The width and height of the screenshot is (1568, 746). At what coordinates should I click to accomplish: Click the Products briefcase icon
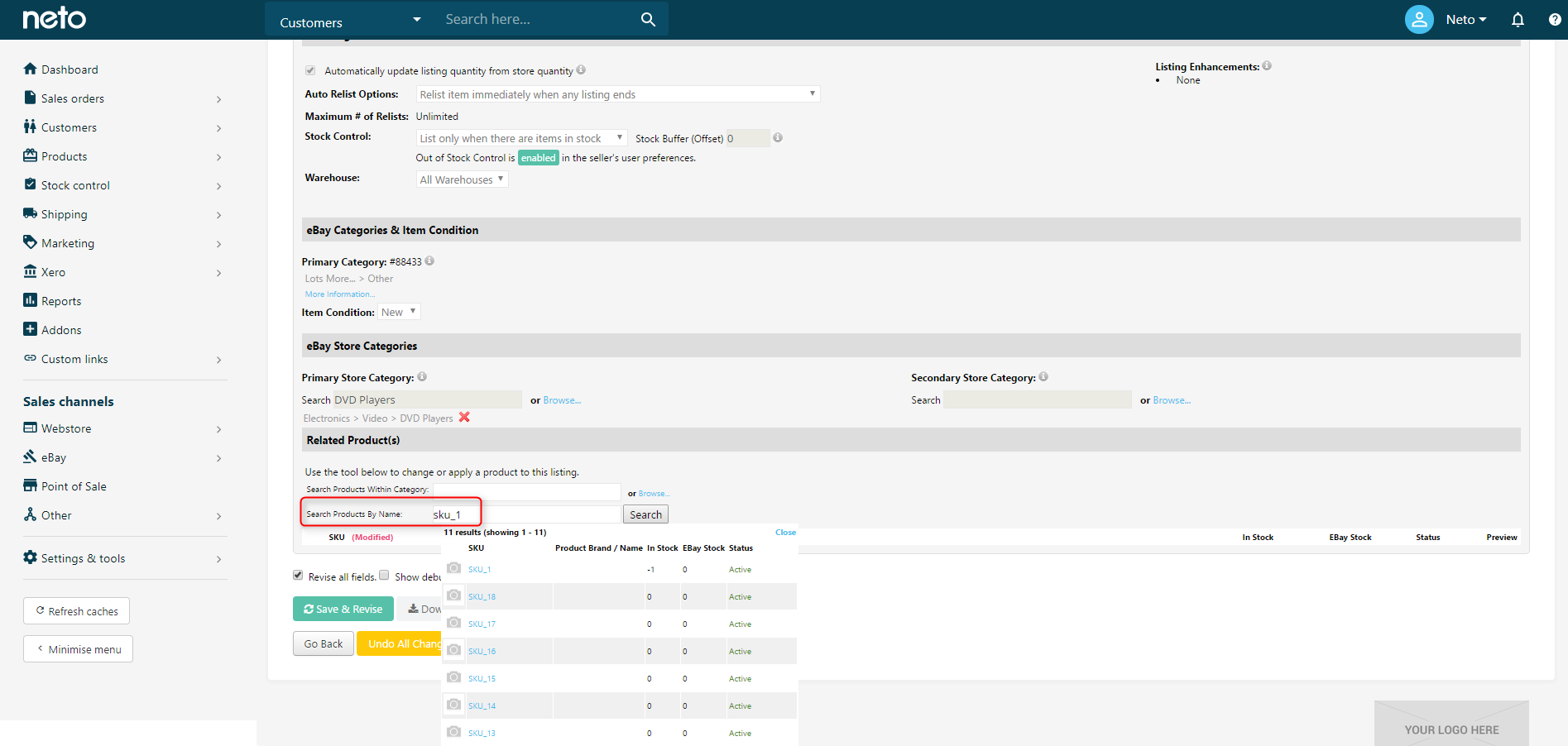[x=31, y=155]
